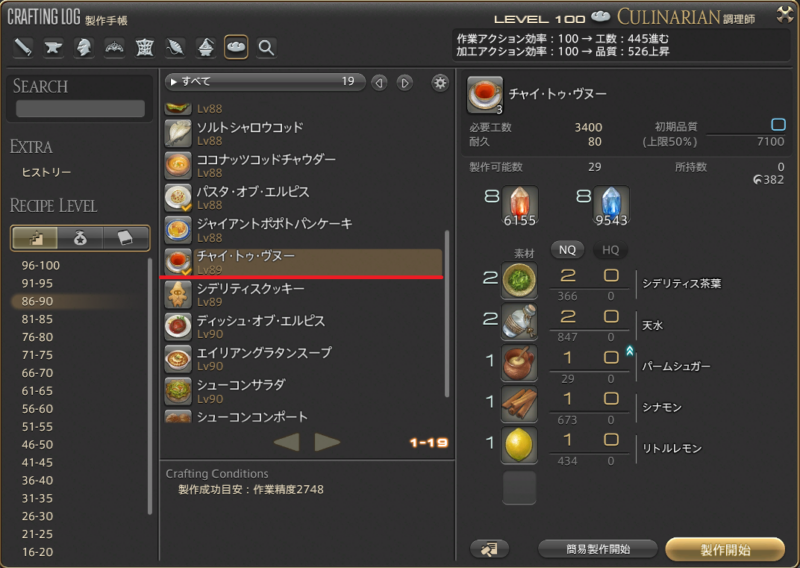Select the Armorer helmet class icon

coord(84,47)
